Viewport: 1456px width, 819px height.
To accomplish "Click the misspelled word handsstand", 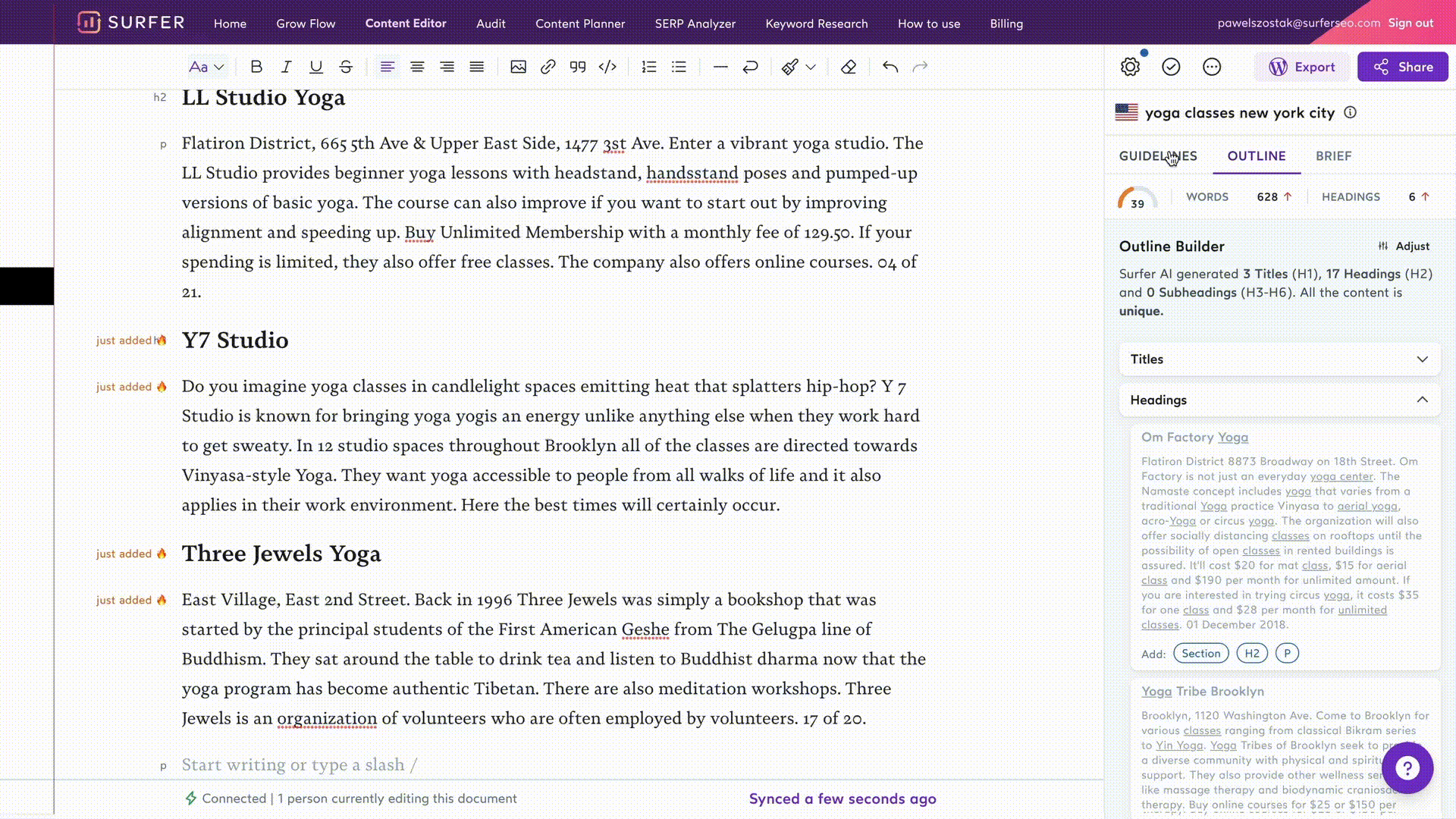I will 692,173.
